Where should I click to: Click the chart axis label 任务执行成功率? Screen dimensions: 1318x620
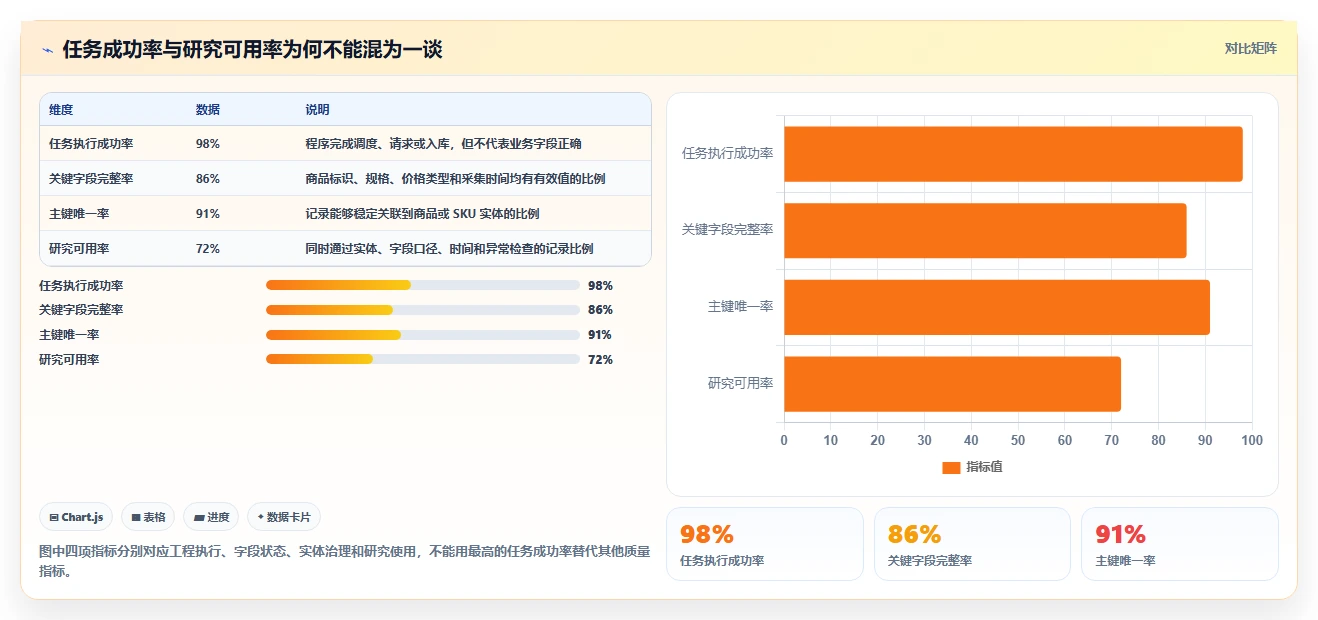[x=727, y=154]
